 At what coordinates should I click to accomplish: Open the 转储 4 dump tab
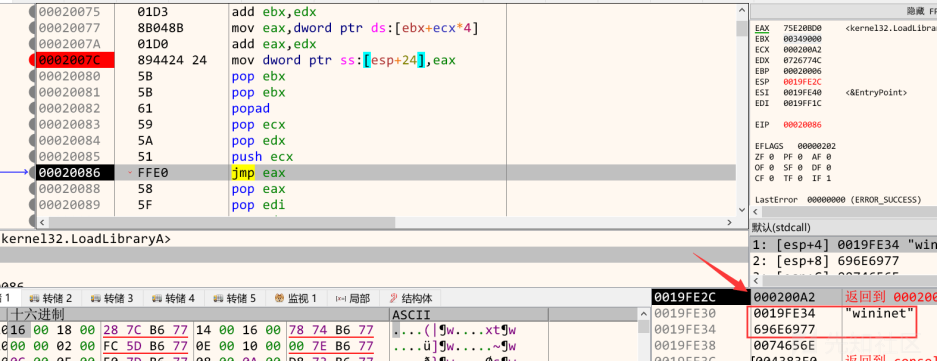pos(173,298)
